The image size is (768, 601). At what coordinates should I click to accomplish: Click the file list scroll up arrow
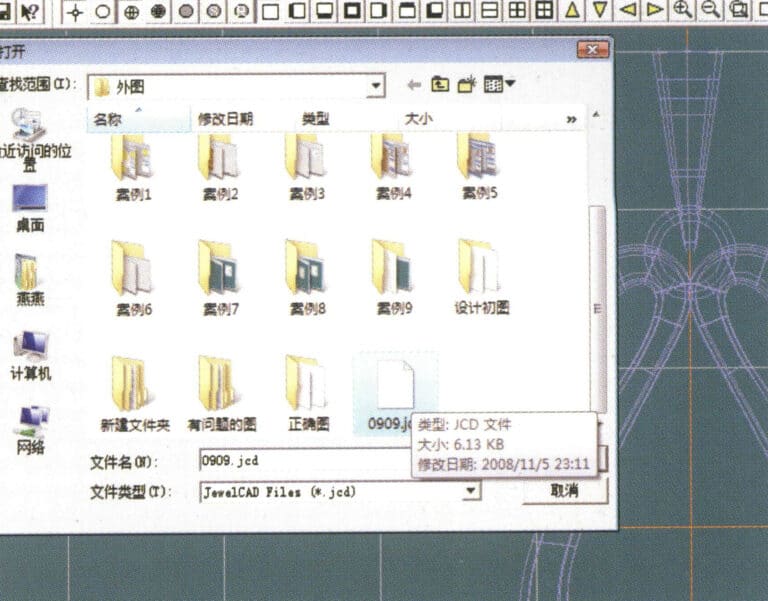click(x=596, y=115)
